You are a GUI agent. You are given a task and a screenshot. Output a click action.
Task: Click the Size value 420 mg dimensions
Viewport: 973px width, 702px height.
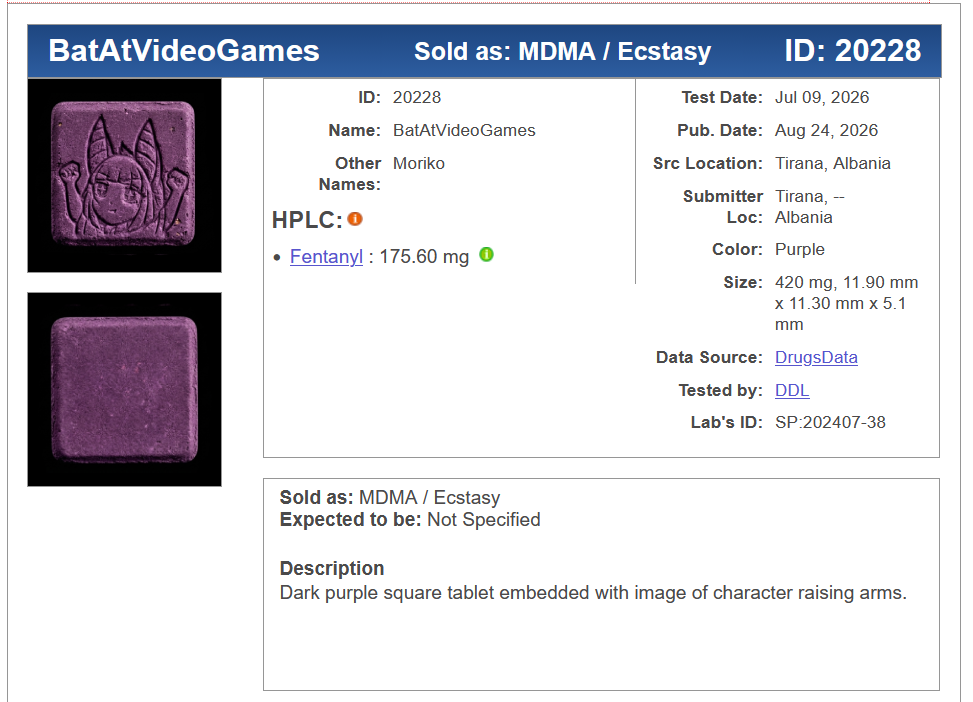click(x=846, y=304)
